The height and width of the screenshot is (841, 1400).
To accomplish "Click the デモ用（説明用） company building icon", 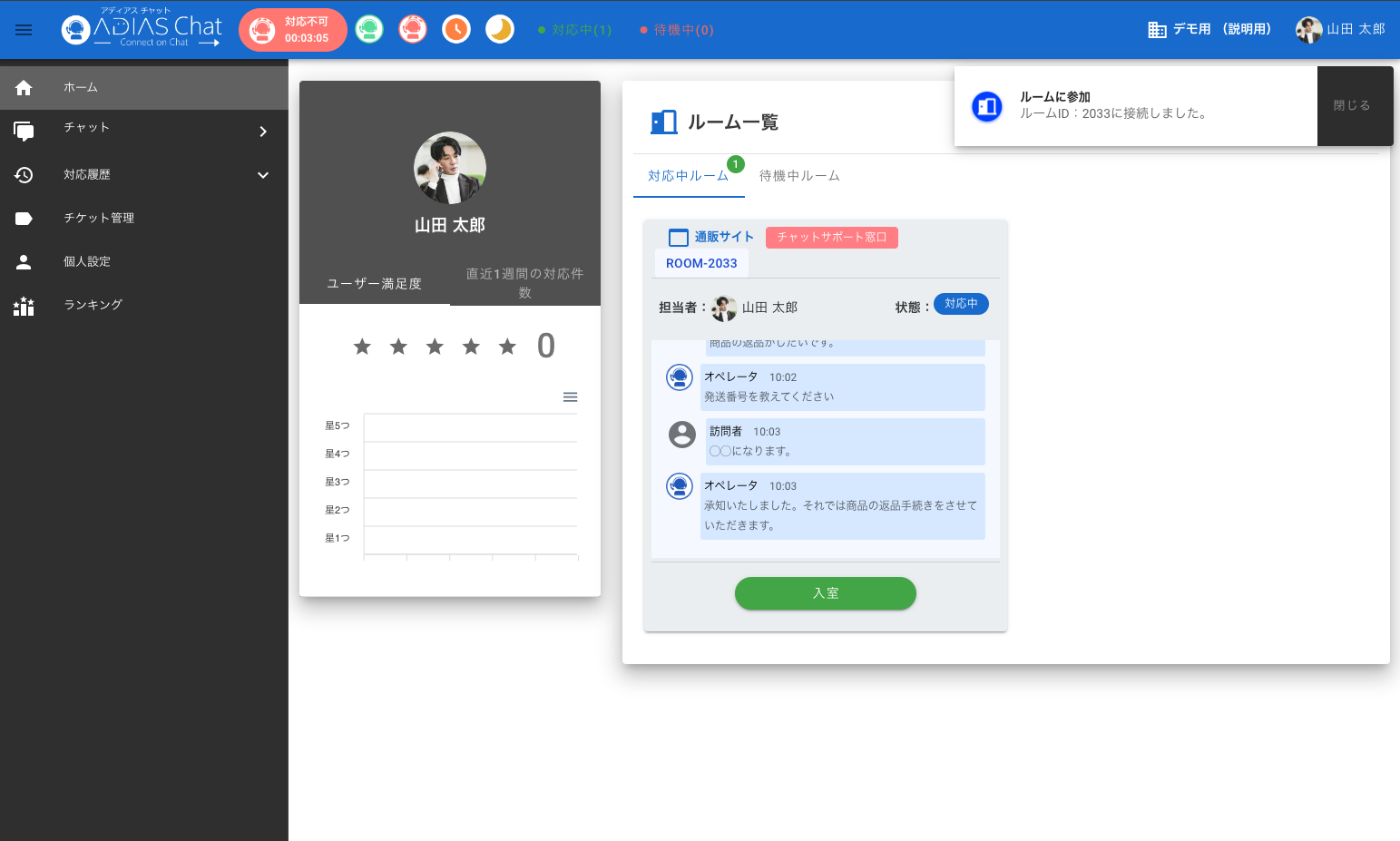I will click(1157, 30).
